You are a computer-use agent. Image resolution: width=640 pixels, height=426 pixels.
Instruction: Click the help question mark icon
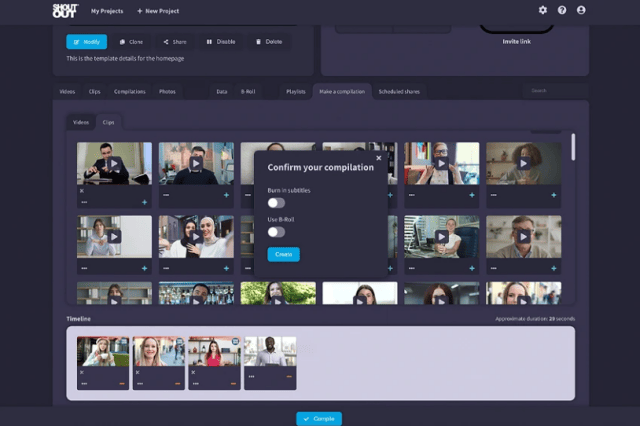[562, 10]
